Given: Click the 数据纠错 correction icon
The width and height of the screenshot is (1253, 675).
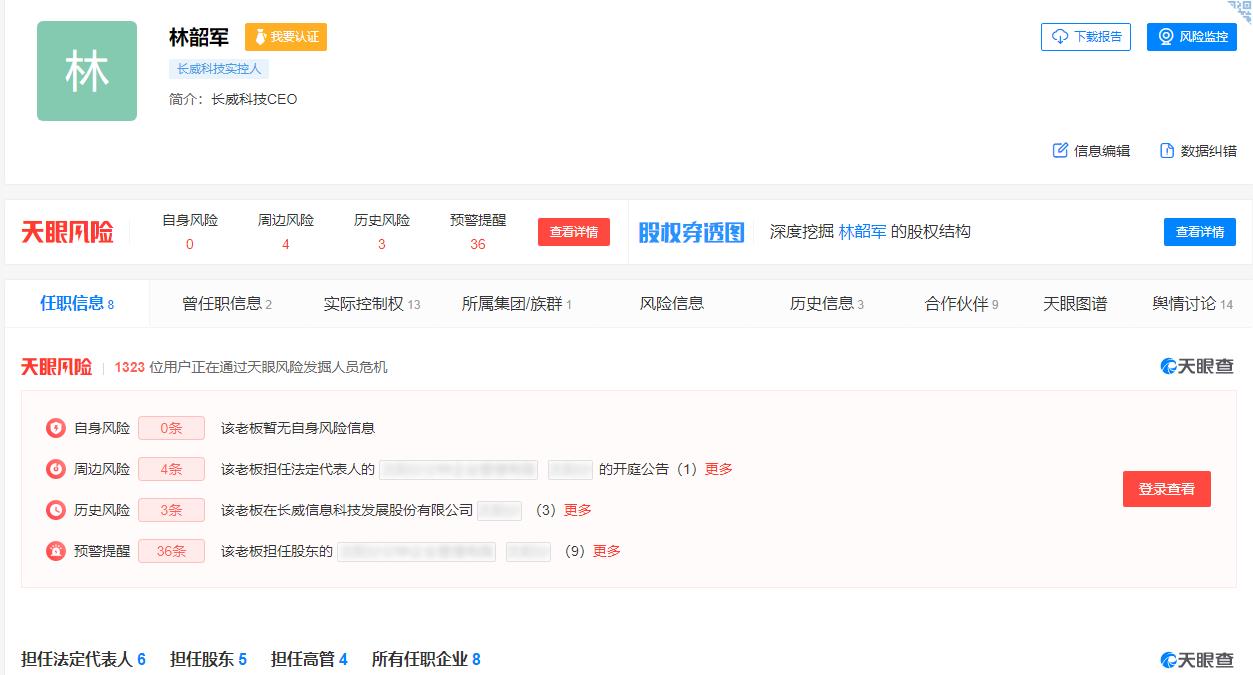Looking at the screenshot, I should point(1167,151).
